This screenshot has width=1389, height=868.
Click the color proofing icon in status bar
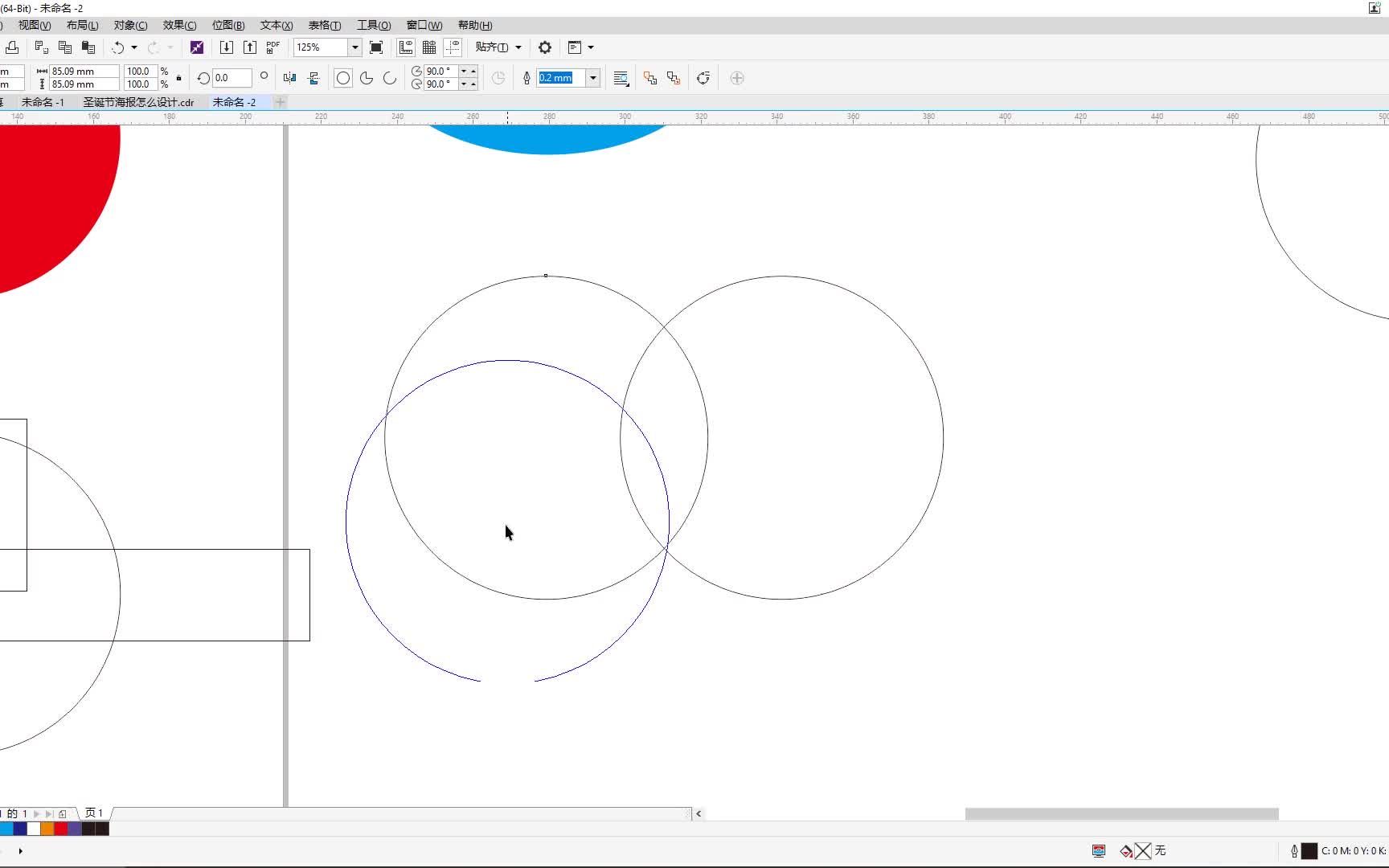[x=1099, y=851]
